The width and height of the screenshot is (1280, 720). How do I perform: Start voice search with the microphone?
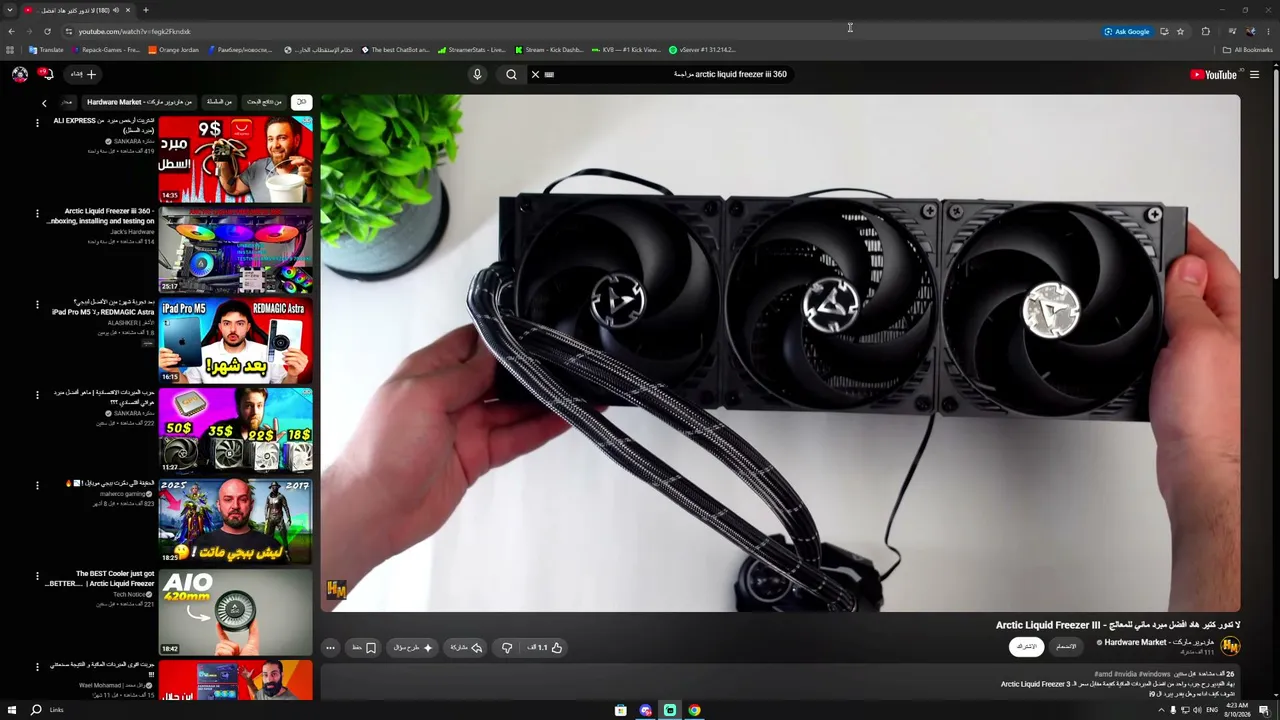[477, 74]
